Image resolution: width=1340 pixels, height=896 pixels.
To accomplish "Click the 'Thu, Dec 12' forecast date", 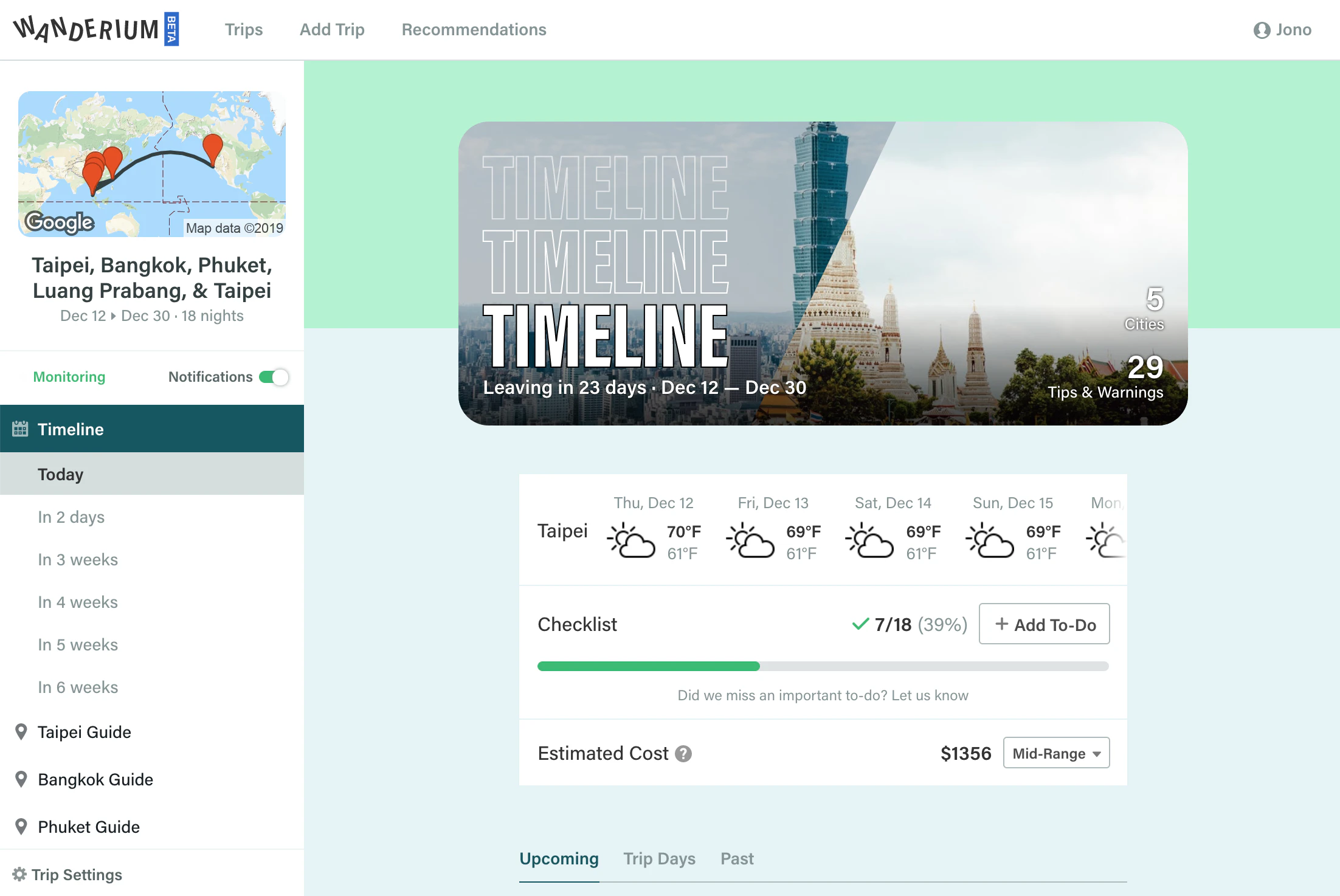I will (x=654, y=503).
